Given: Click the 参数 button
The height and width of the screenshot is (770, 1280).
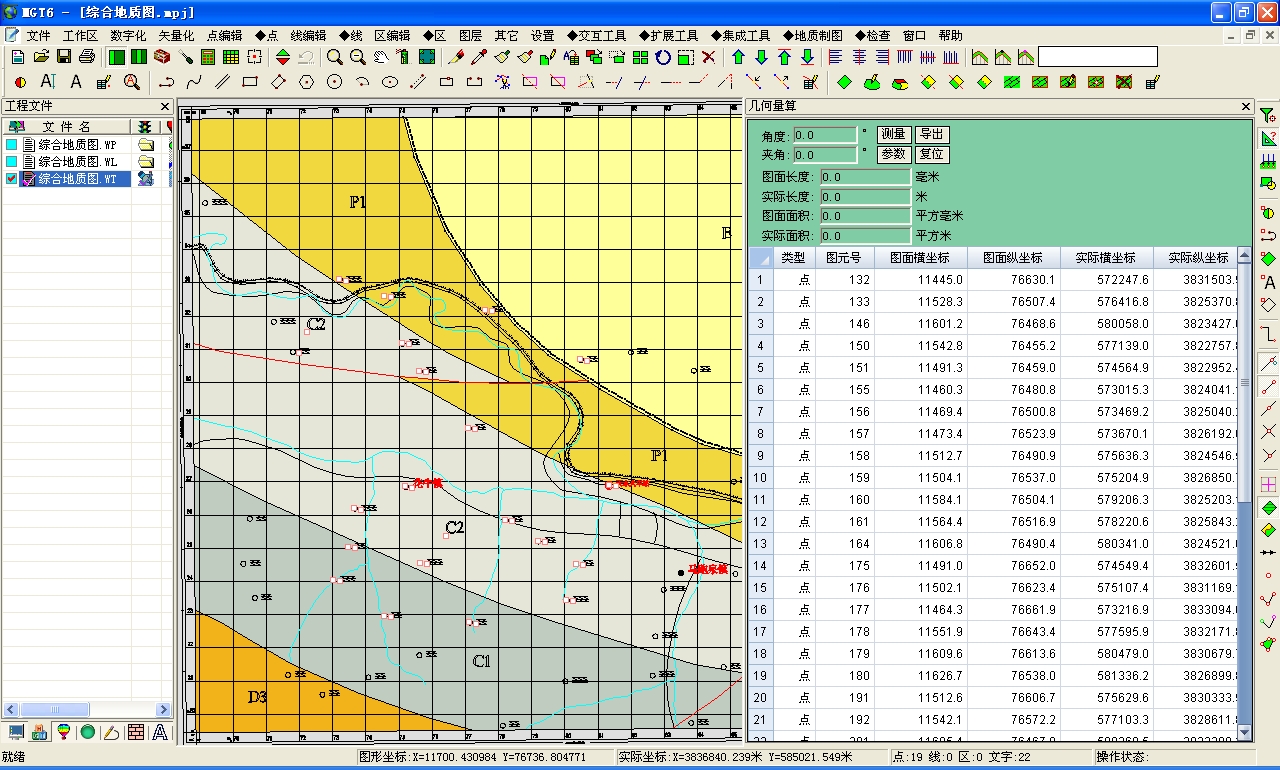Looking at the screenshot, I should (893, 154).
